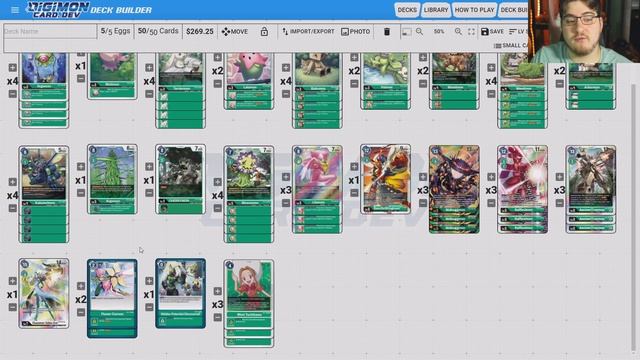
Task: Click the $269.25 deck price
Action: [x=200, y=31]
